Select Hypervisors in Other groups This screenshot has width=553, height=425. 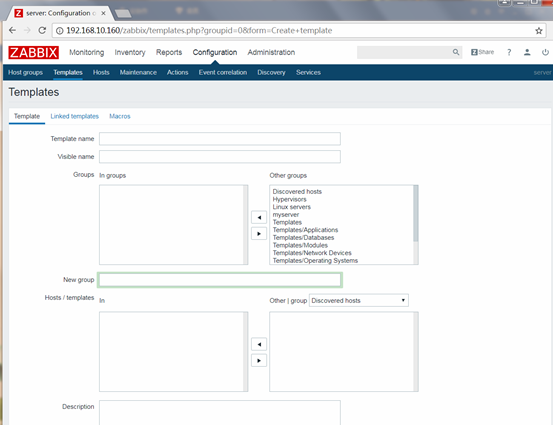(289, 199)
